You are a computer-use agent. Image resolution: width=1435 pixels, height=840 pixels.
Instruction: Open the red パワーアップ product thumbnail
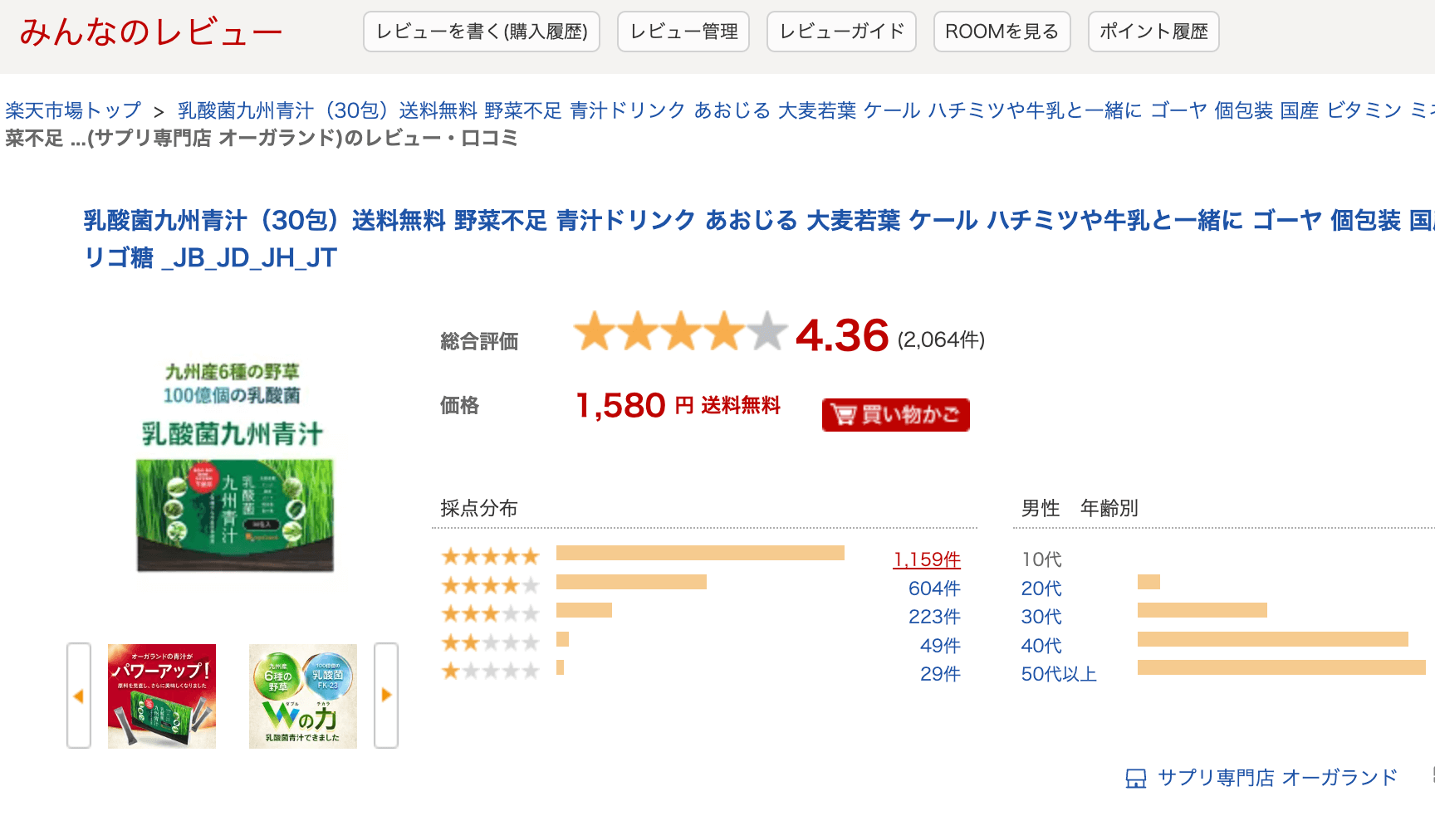pos(162,696)
